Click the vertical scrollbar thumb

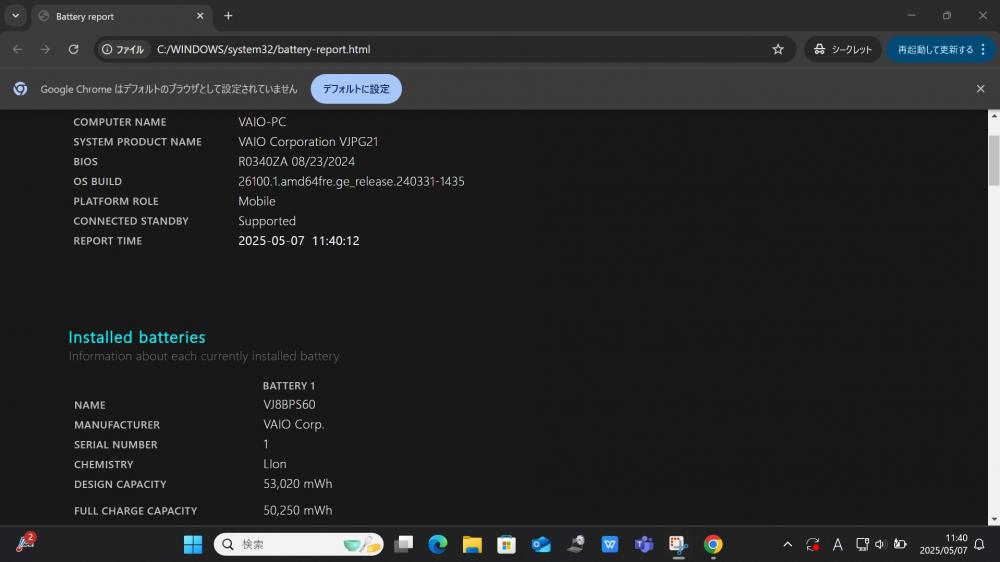[994, 160]
